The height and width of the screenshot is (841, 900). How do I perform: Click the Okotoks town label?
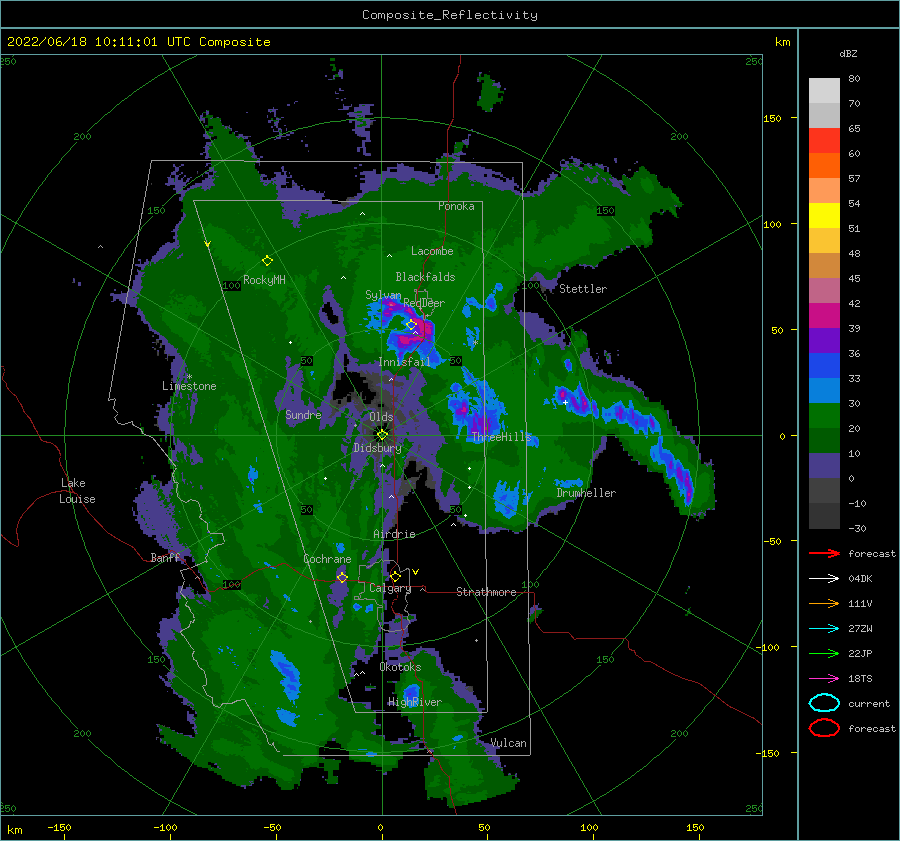coord(400,667)
